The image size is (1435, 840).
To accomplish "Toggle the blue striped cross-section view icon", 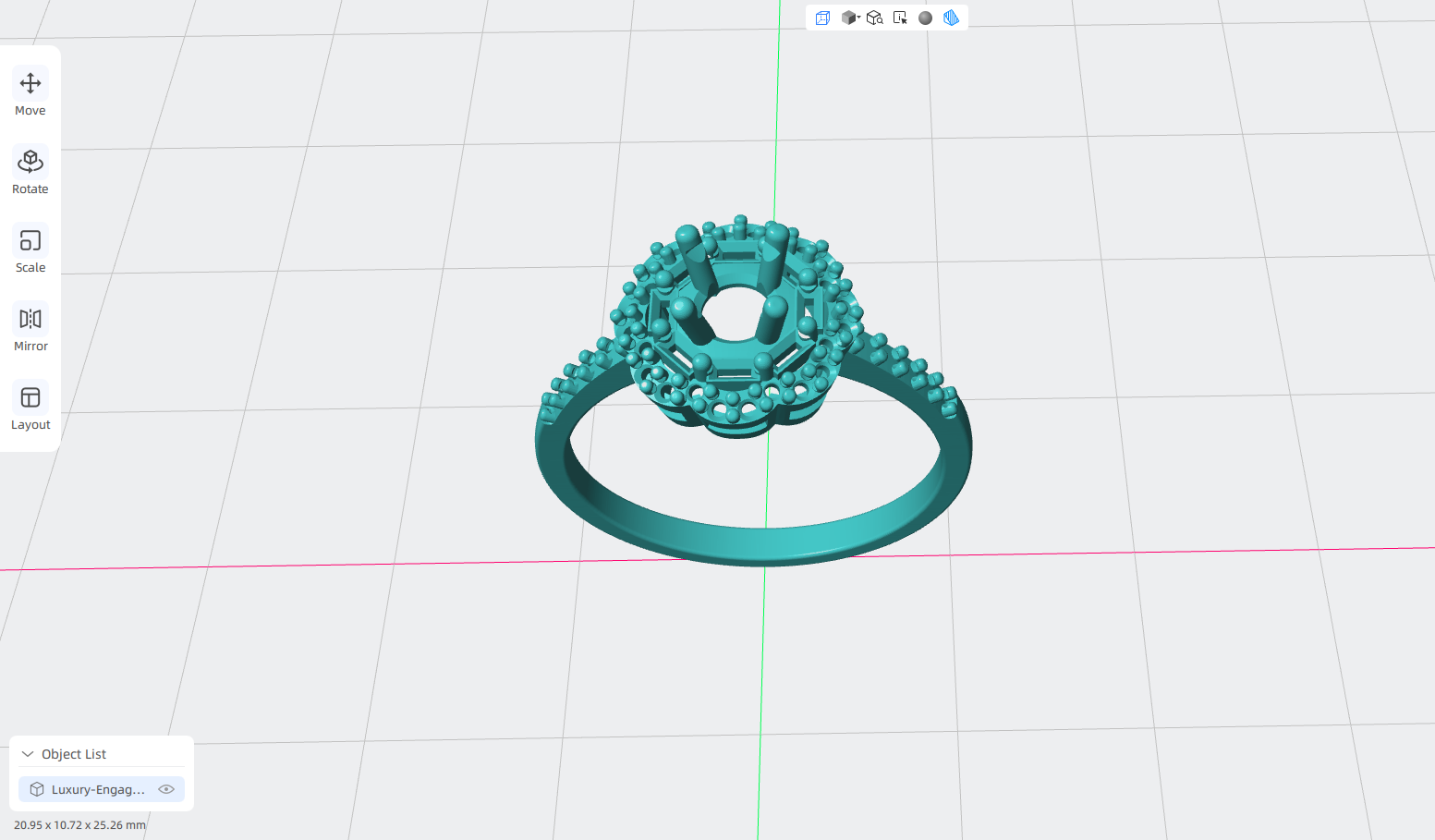I will 951,18.
